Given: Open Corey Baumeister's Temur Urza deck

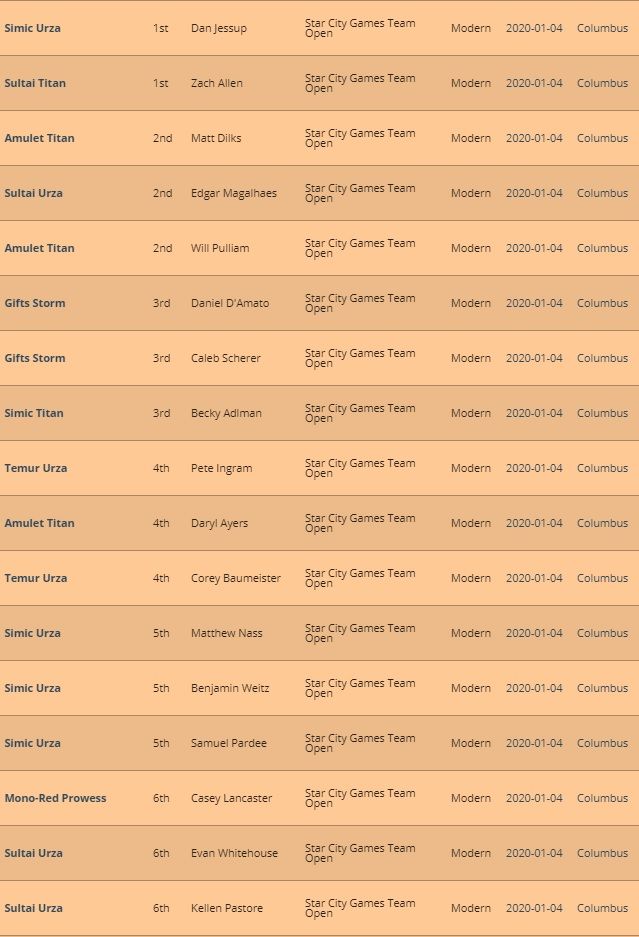Looking at the screenshot, I should pyautogui.click(x=36, y=578).
